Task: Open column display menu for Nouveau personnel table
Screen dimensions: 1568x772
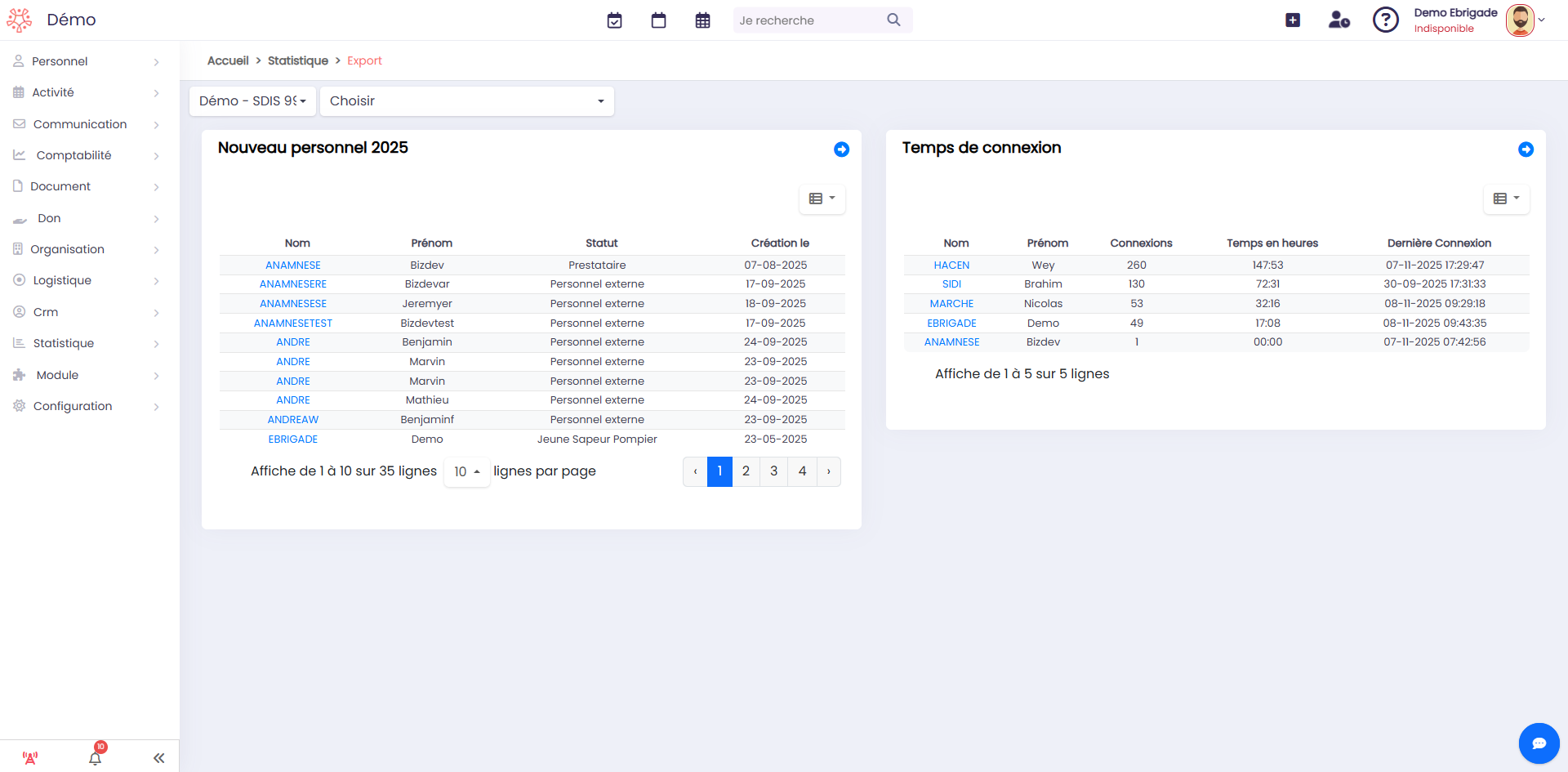Action: click(x=822, y=199)
